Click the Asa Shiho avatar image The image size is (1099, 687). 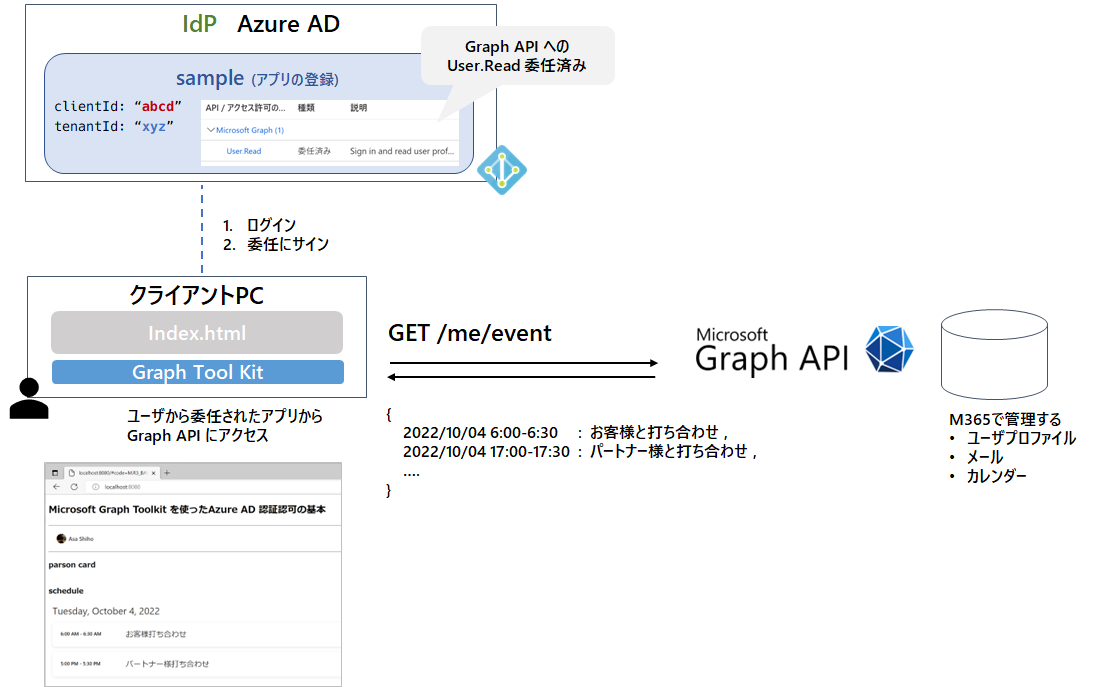click(x=60, y=540)
